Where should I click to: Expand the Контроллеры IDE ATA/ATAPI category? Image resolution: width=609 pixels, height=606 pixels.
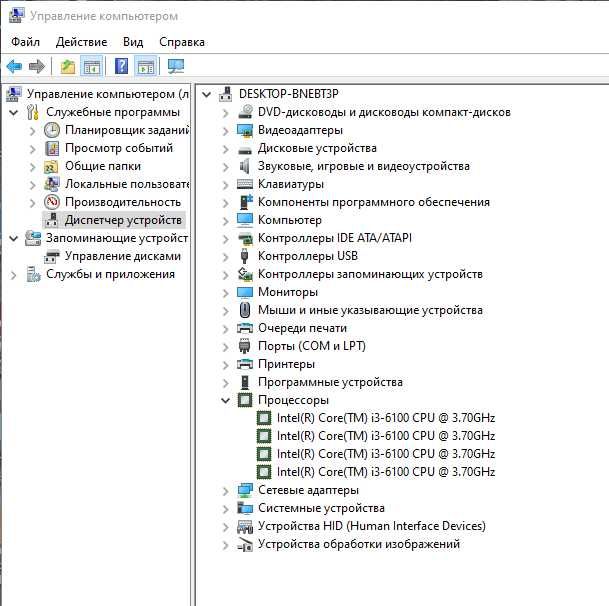[225, 239]
